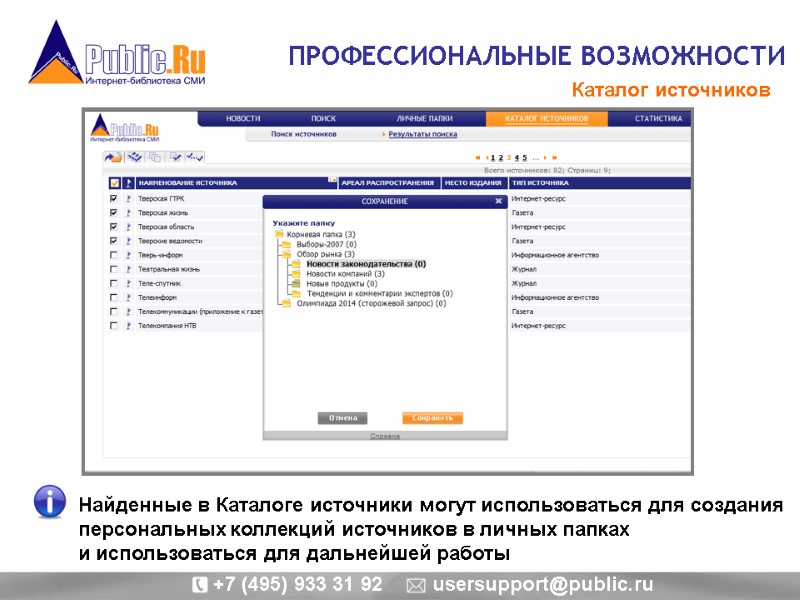Viewport: 800px width, 600px height.
Task: Click the Public.Ru logo inside the app
Action: (x=125, y=128)
